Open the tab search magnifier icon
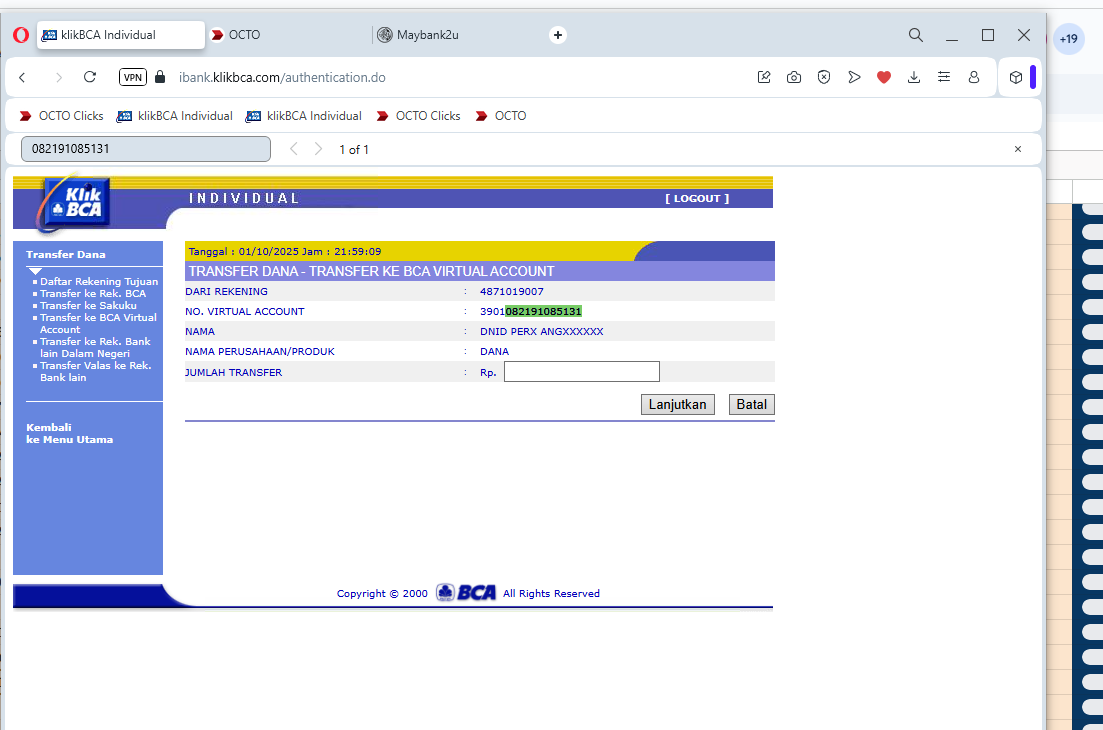The height and width of the screenshot is (730, 1103). coord(915,35)
